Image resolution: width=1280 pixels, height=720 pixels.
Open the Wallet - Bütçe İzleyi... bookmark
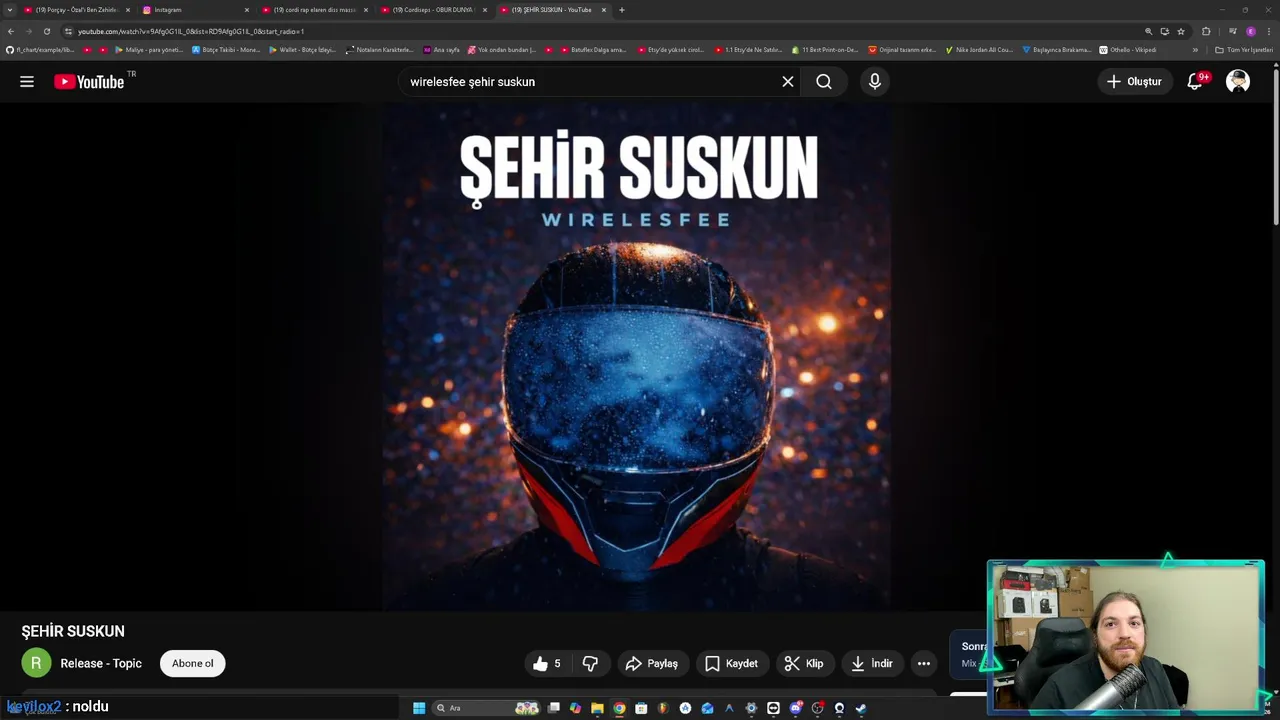coord(303,50)
